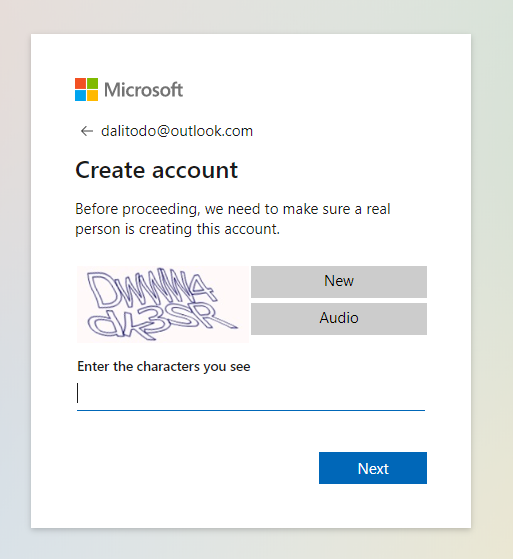
Task: Click the back arrow beside the email address
Action: [87, 131]
